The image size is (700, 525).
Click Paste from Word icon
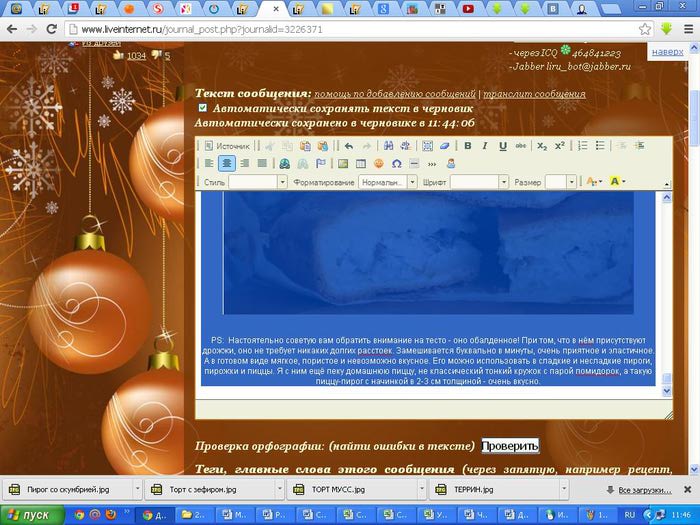click(x=322, y=146)
